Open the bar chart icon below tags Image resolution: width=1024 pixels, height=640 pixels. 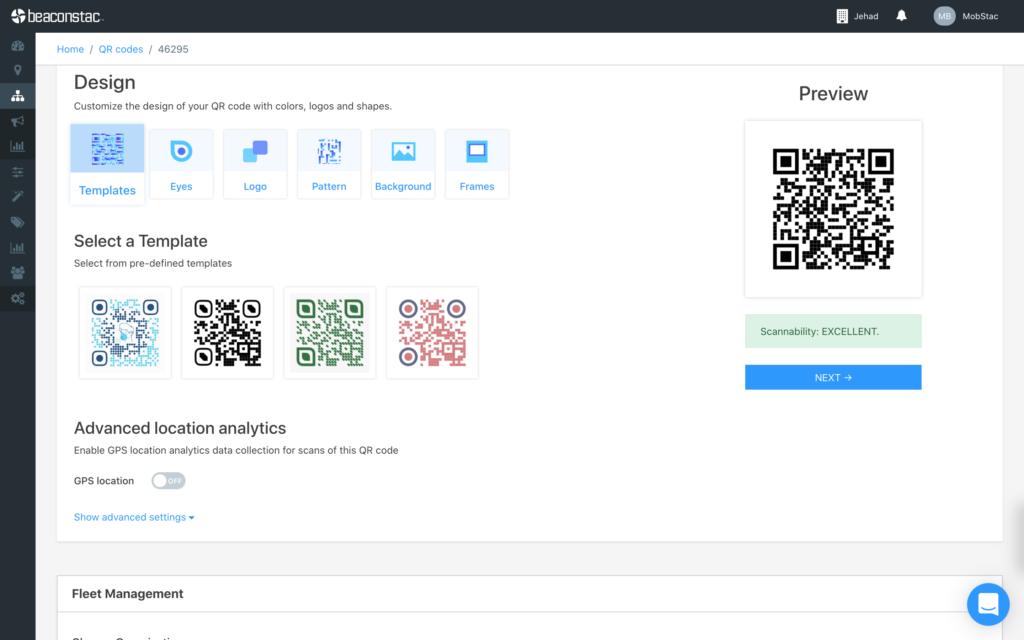(x=18, y=248)
